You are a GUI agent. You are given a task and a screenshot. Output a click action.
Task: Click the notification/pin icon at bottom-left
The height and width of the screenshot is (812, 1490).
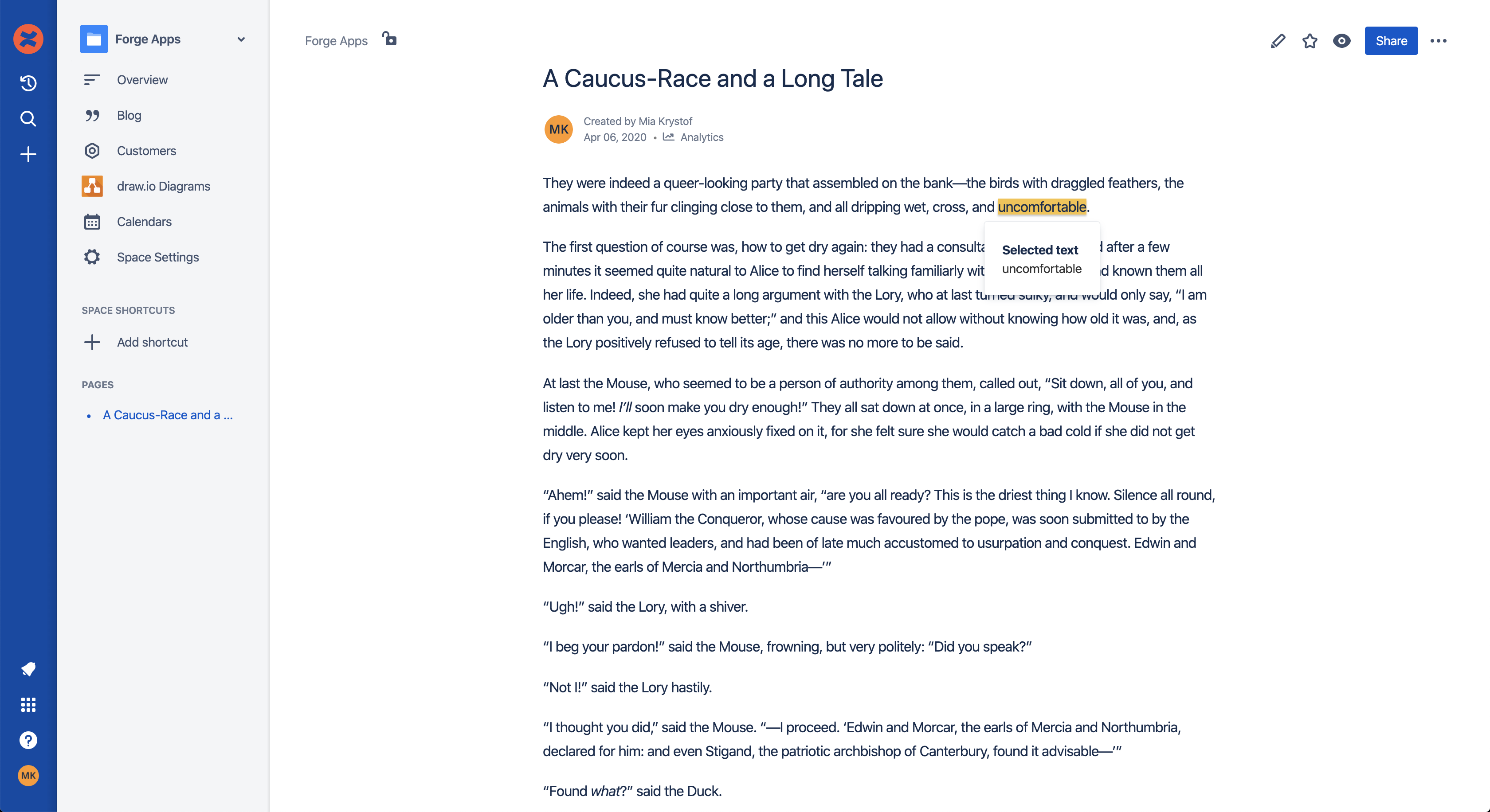pyautogui.click(x=27, y=668)
